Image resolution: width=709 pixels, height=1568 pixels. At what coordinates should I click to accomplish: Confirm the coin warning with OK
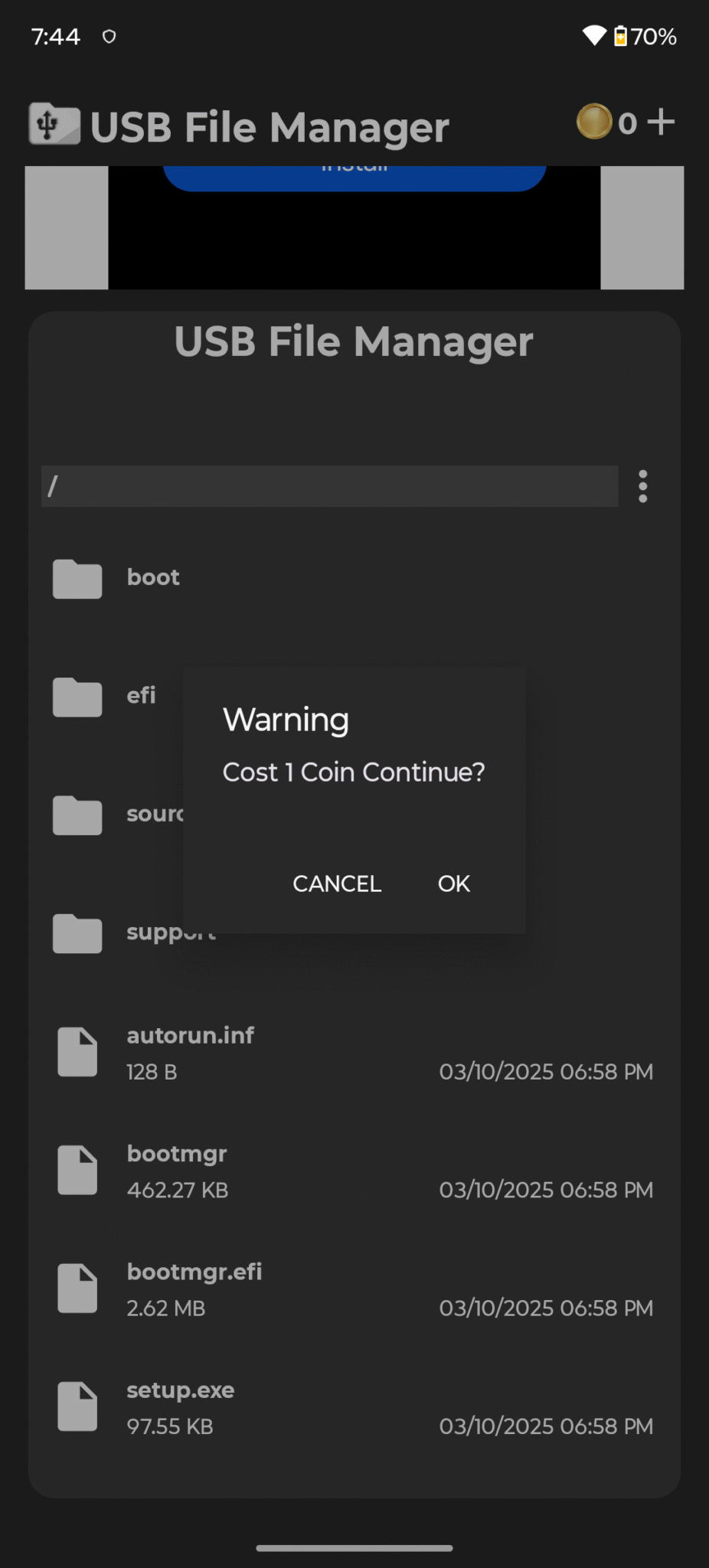click(x=453, y=884)
